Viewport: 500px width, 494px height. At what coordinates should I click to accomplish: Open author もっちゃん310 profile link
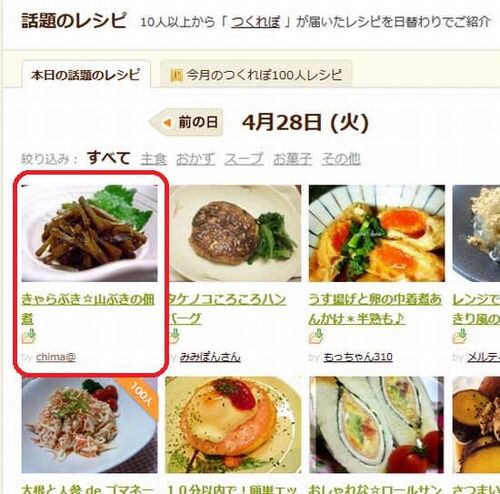(x=358, y=357)
